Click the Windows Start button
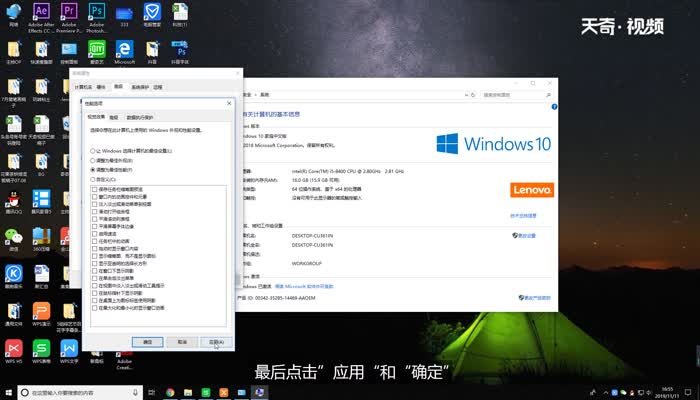Screen dimensions: 700x400 click(8, 392)
